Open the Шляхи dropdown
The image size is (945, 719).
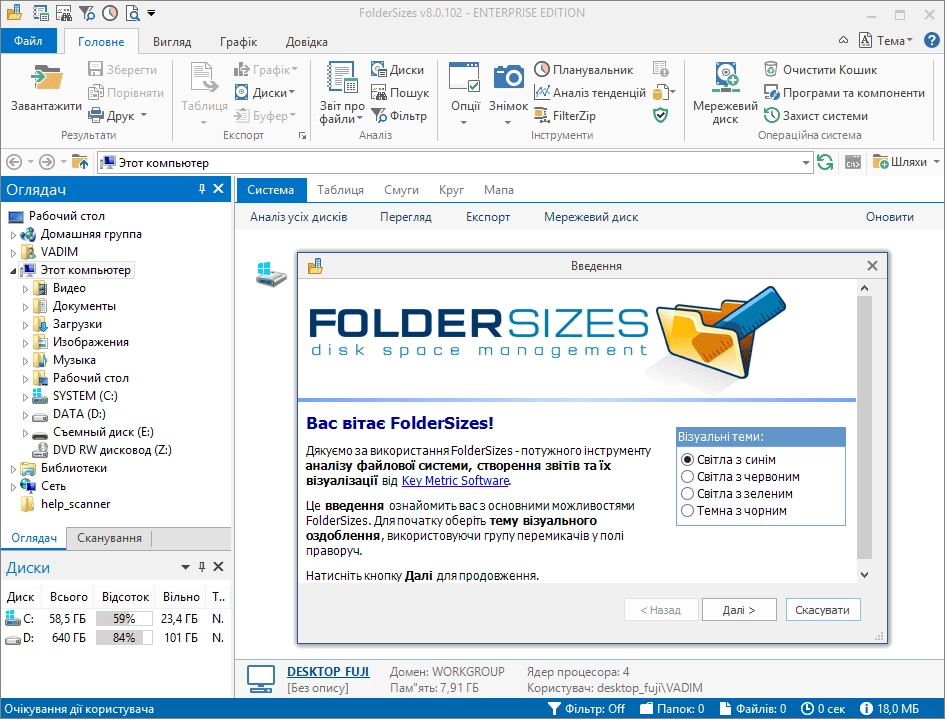click(x=905, y=162)
